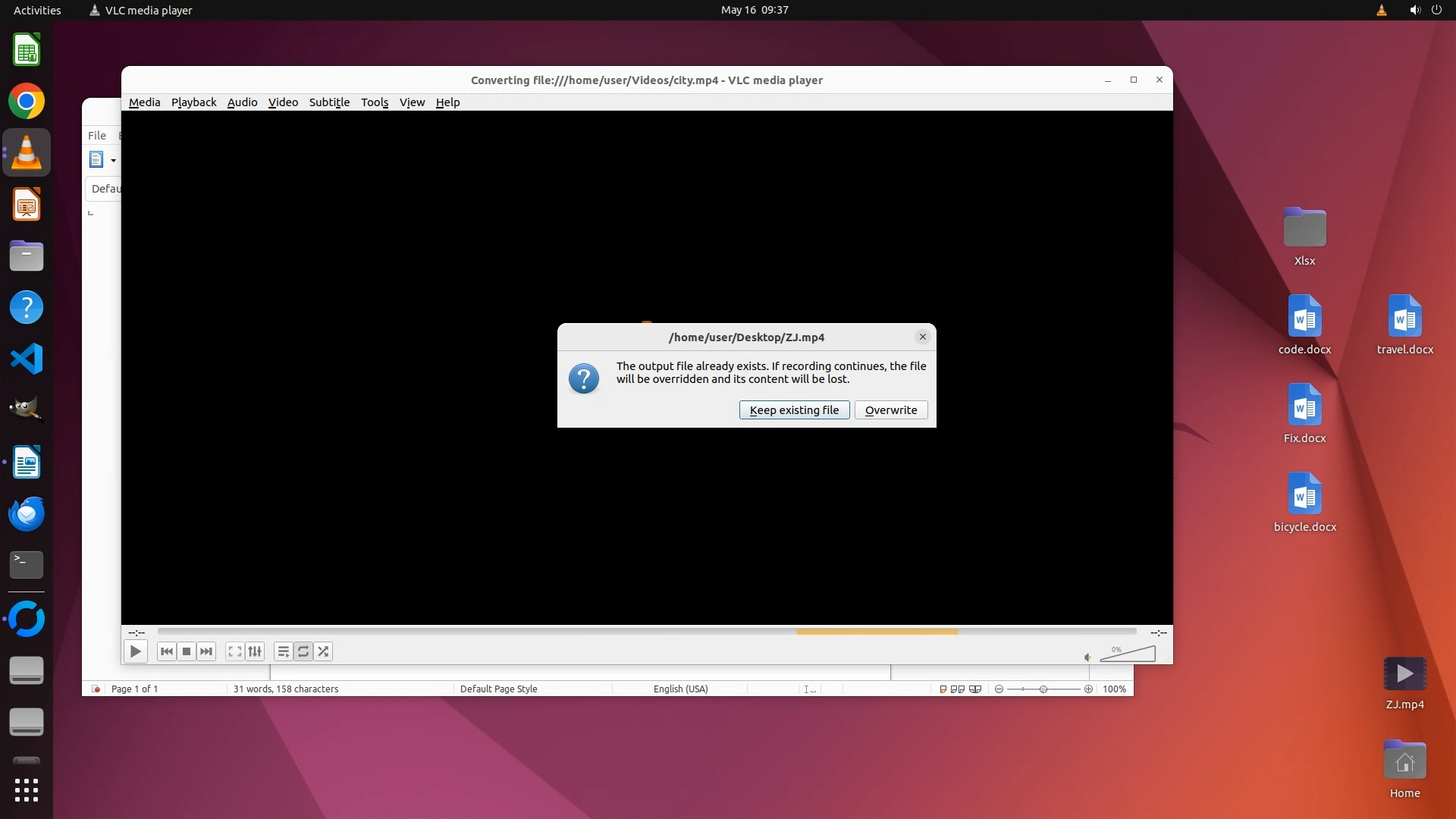
Task: Stop playback with the stop button
Action: click(187, 651)
